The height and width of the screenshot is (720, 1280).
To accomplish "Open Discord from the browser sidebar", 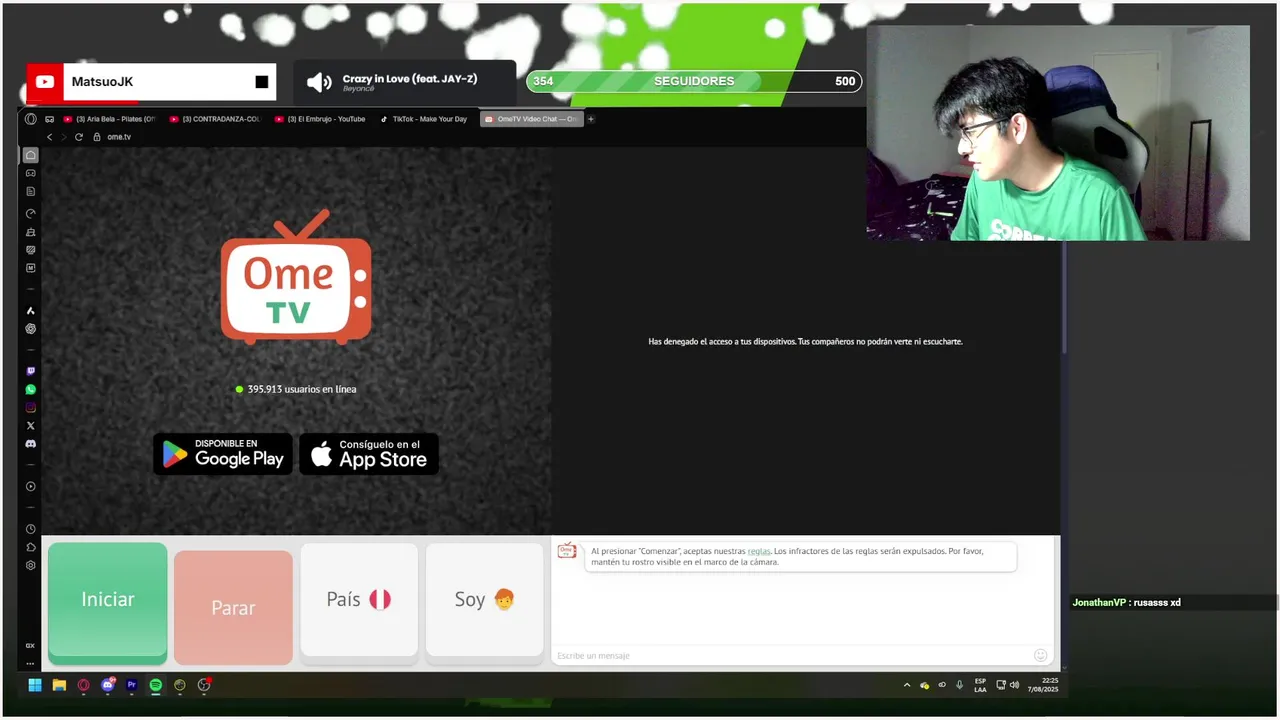I will tap(31, 443).
